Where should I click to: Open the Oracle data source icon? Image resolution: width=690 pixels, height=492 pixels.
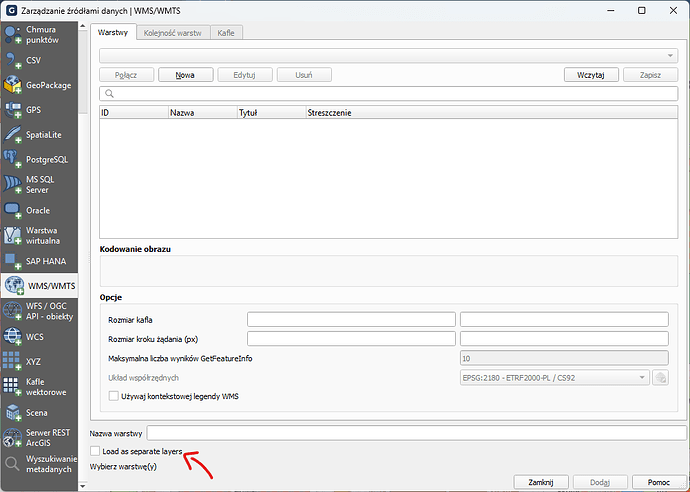pos(13,210)
